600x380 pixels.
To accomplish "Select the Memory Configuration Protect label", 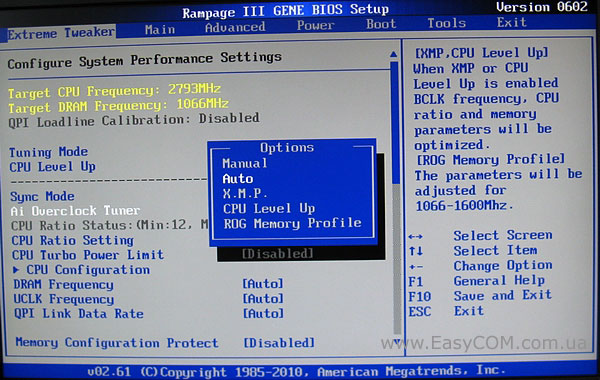I will 117,342.
